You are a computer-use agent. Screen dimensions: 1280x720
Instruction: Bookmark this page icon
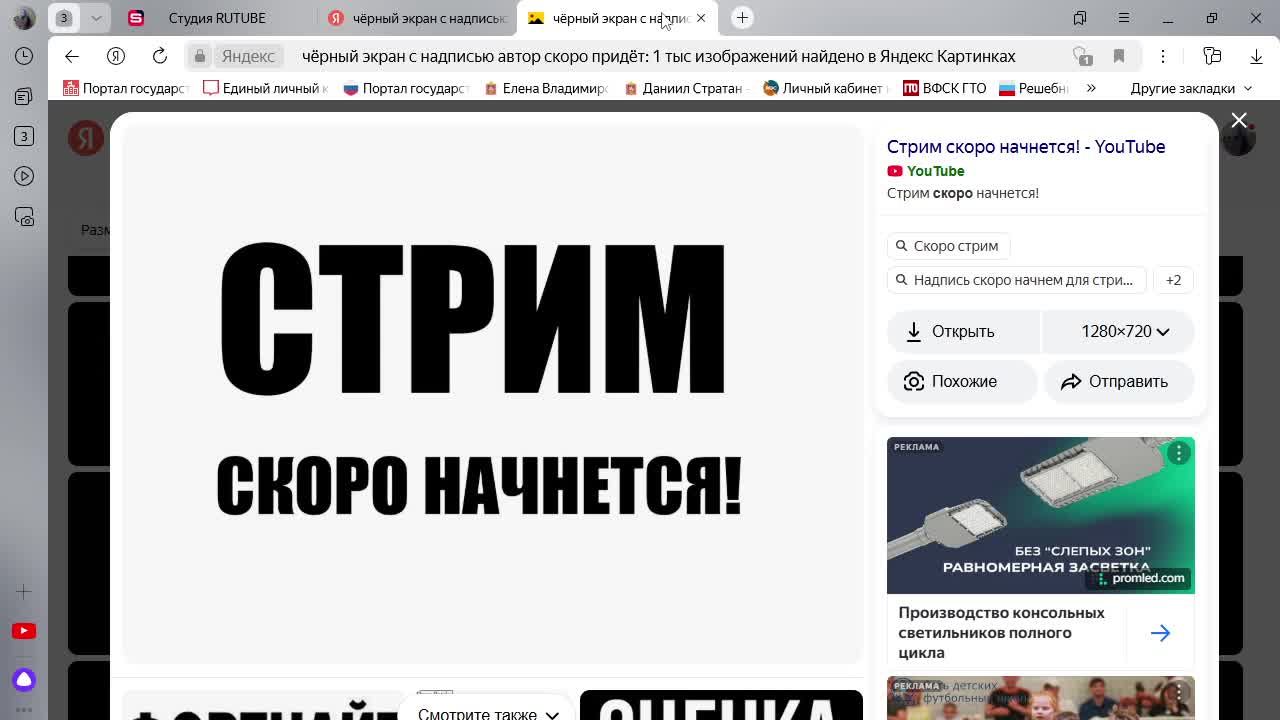[x=1119, y=56]
